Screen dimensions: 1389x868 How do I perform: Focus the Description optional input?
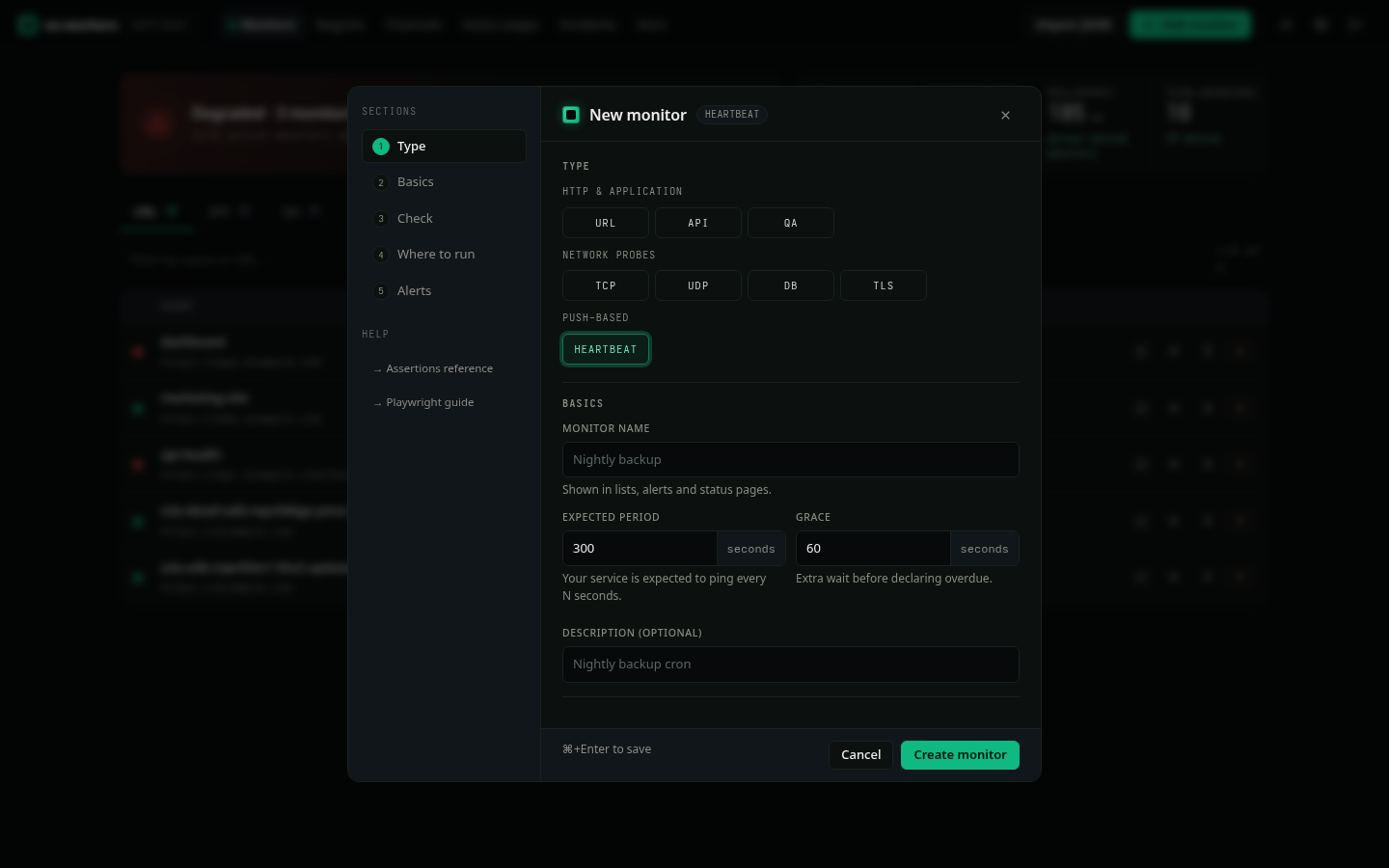[x=791, y=665]
